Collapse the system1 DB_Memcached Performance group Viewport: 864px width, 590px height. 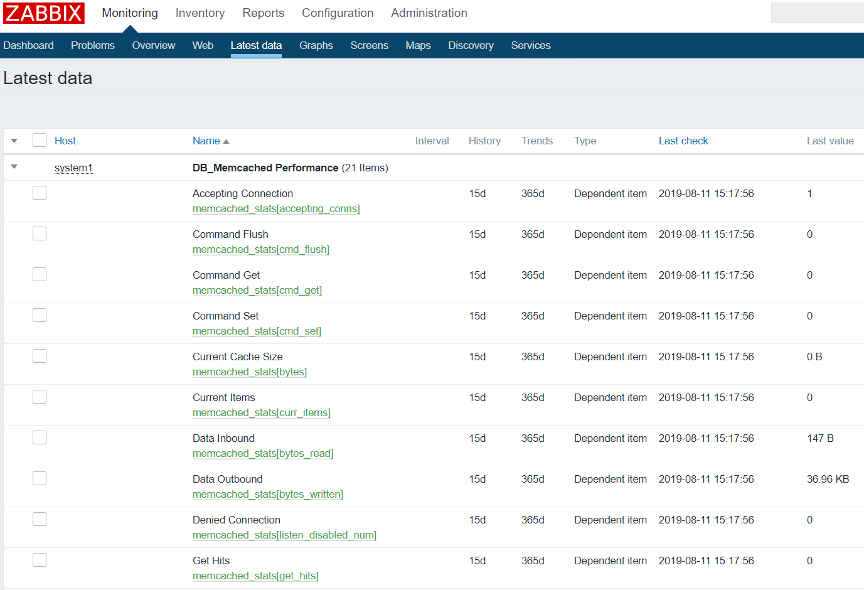click(14, 166)
